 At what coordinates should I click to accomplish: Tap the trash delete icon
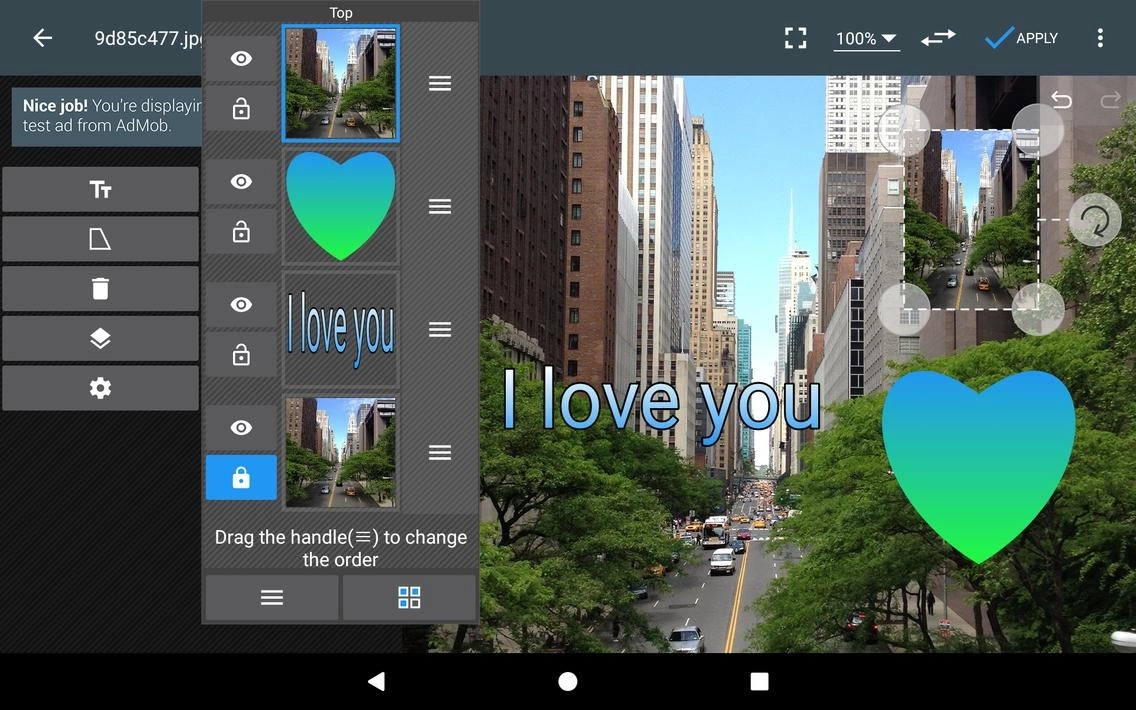click(x=100, y=289)
